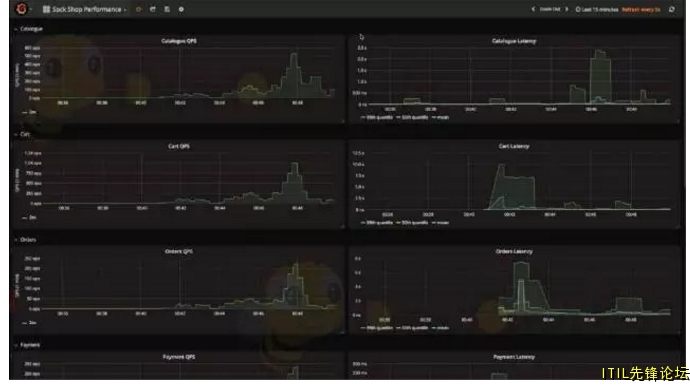Save the dashboard via floppy icon

point(167,9)
